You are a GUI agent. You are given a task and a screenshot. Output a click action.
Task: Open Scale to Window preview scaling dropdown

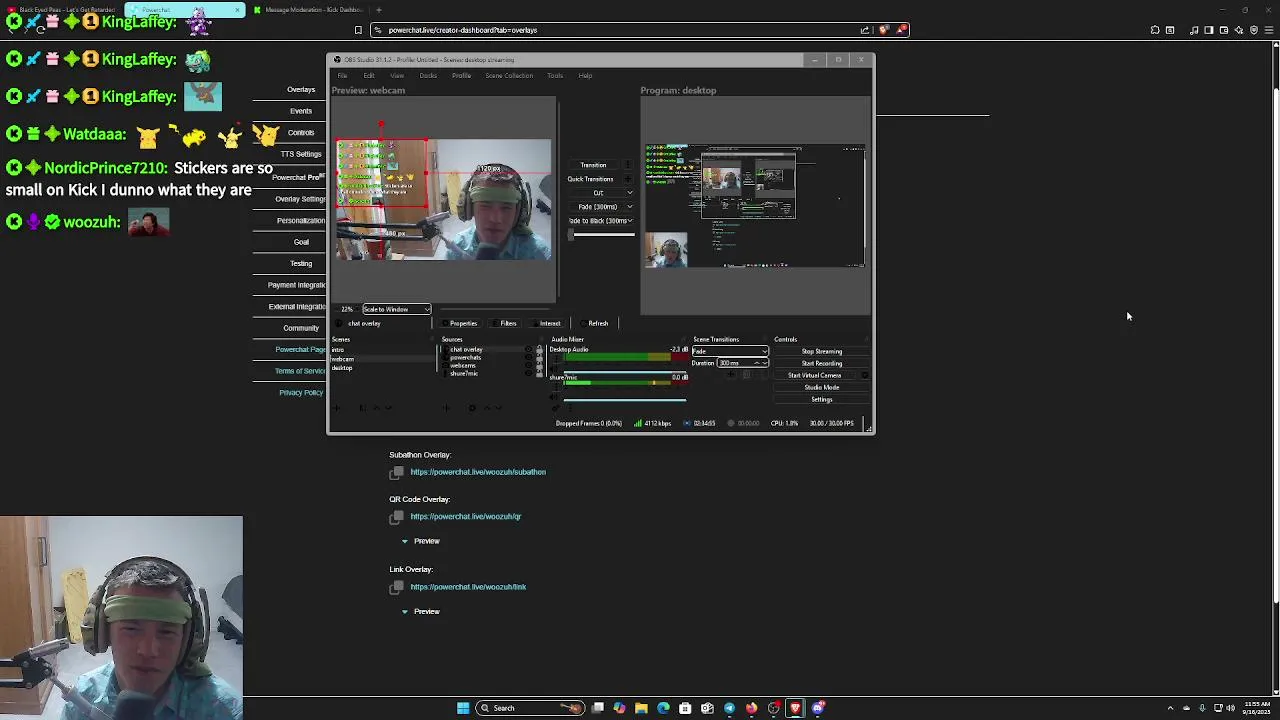pos(396,309)
